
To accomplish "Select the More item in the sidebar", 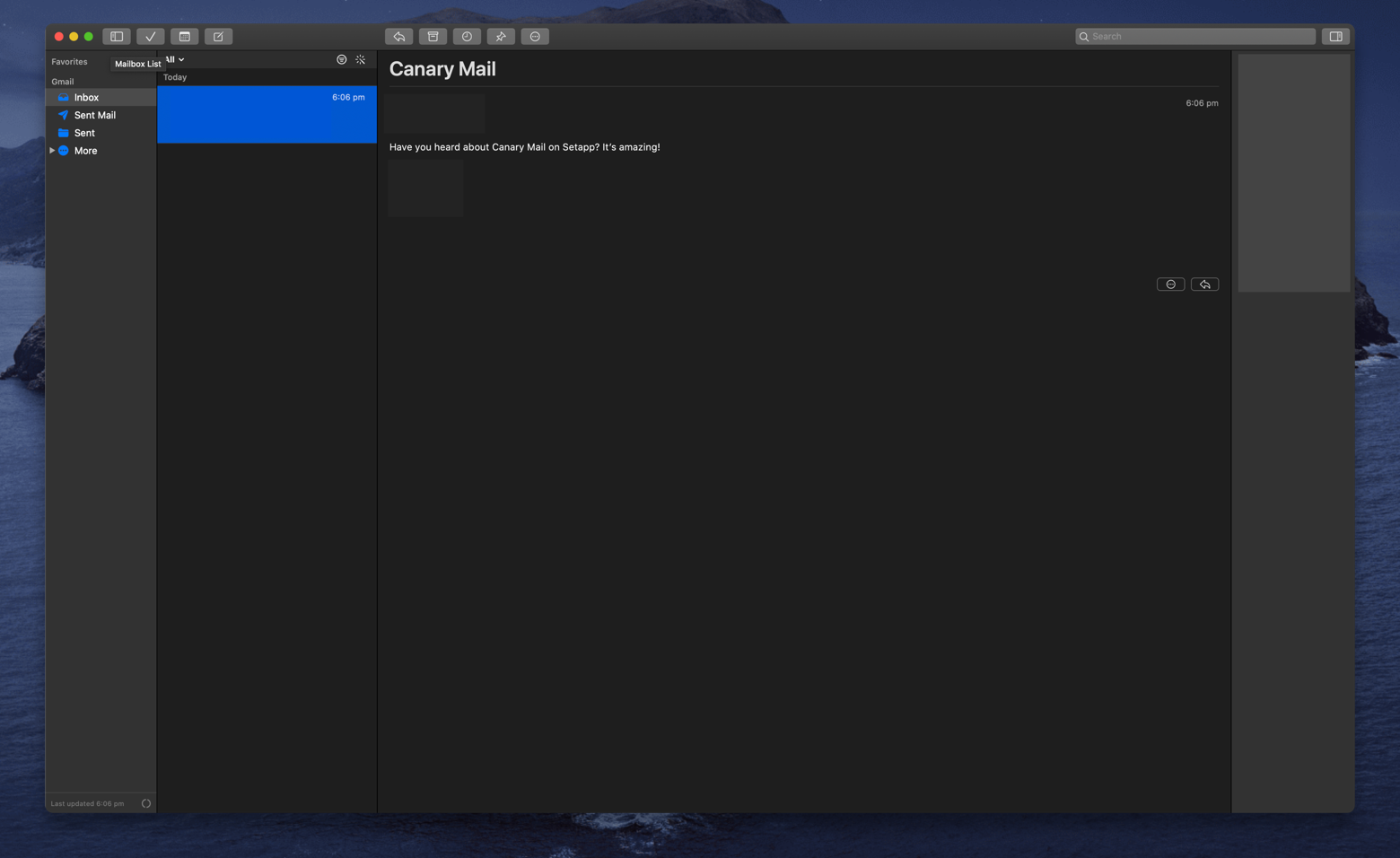I will point(85,151).
